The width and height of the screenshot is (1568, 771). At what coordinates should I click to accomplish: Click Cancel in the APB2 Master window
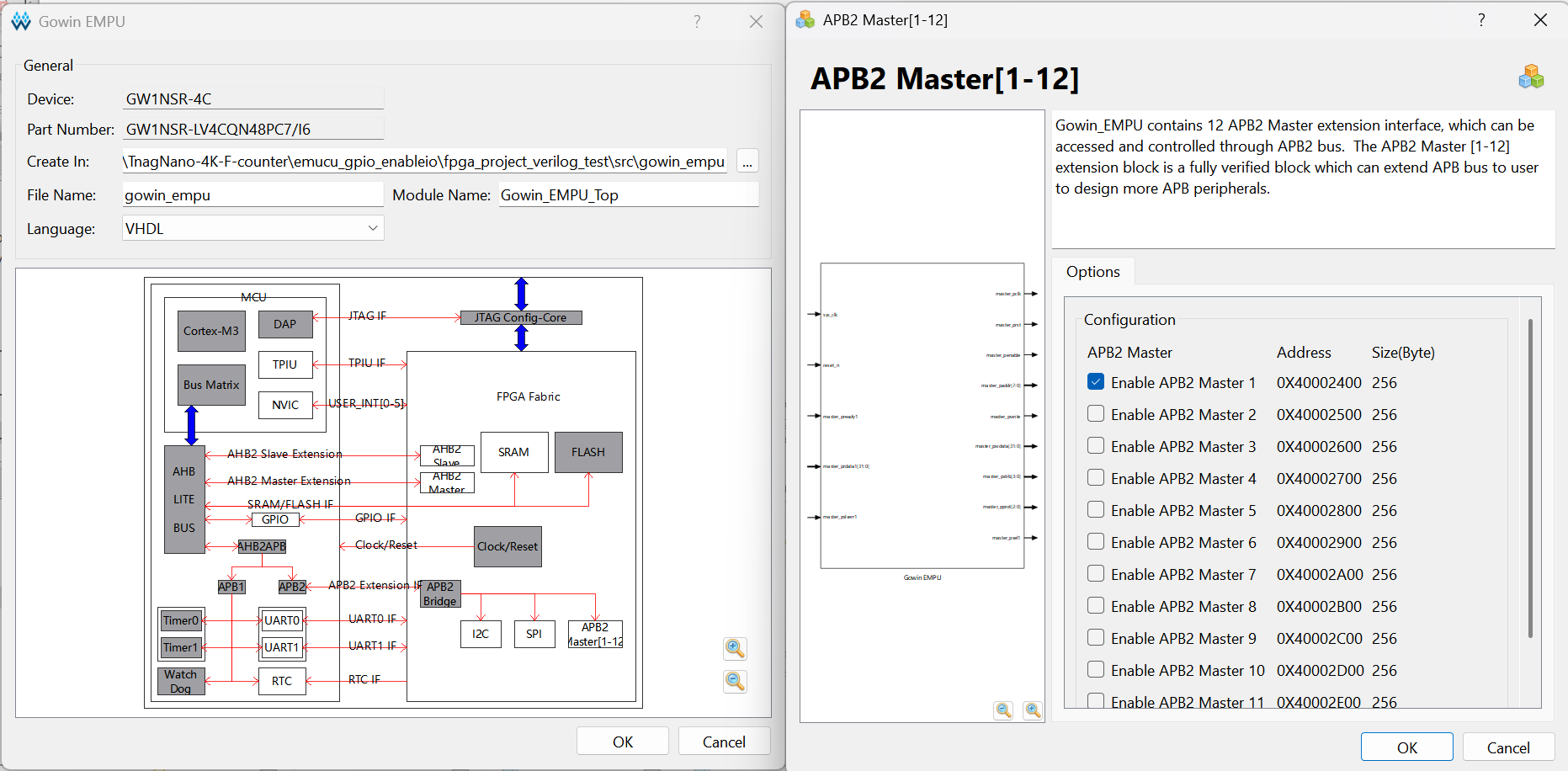pyautogui.click(x=1508, y=747)
